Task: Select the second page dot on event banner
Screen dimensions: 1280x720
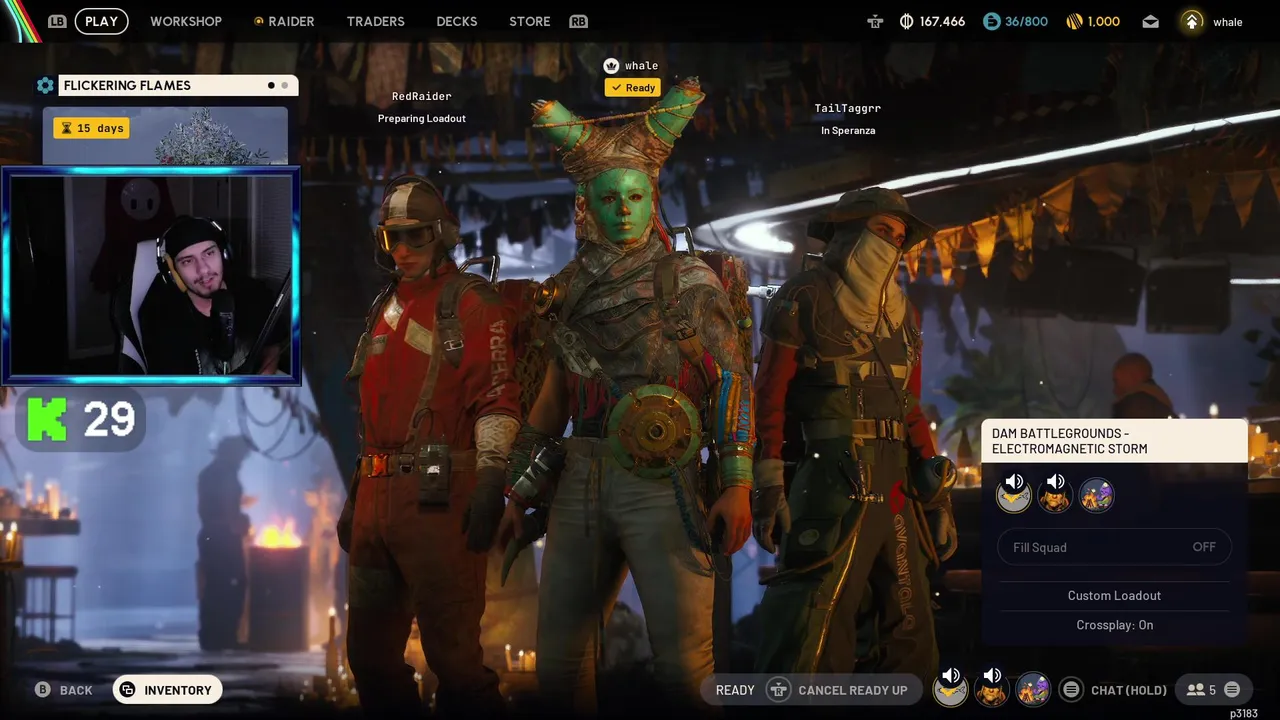Action: tap(284, 86)
